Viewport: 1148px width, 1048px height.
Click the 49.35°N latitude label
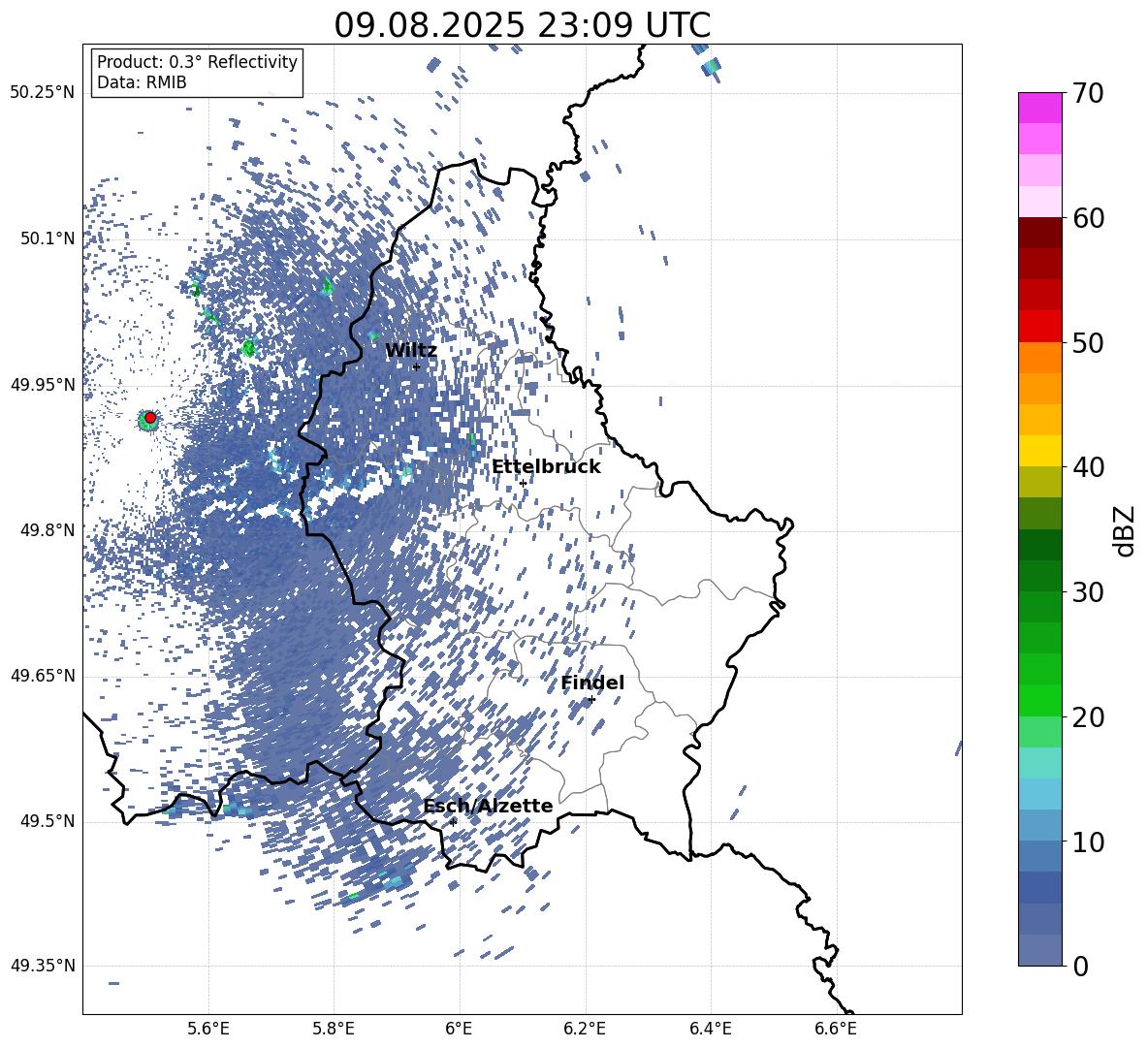pos(44,966)
